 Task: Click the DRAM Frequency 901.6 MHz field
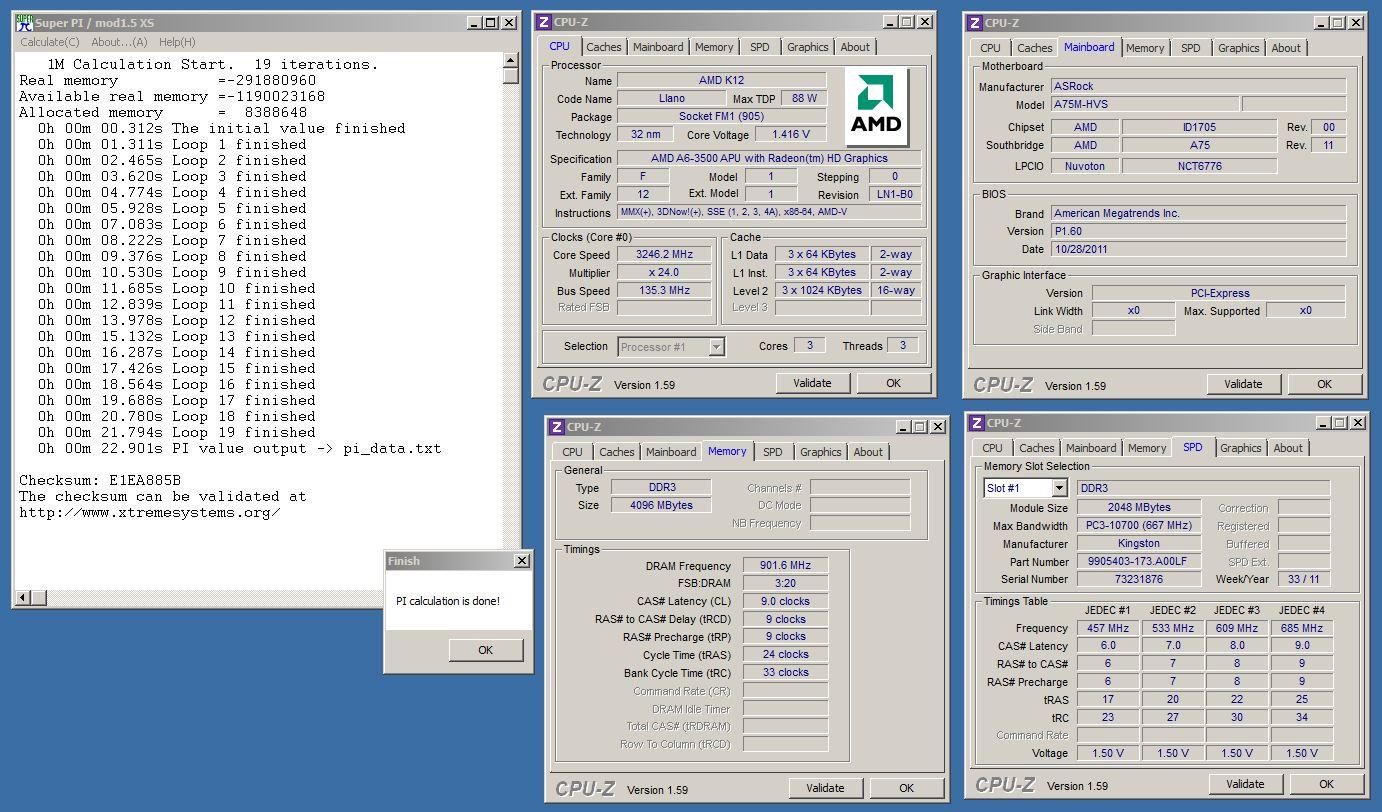point(785,565)
